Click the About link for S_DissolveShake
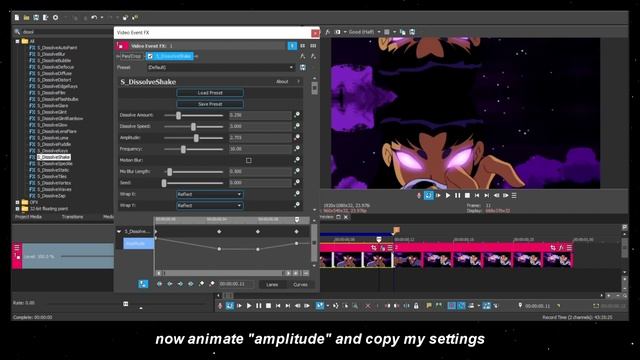This screenshot has width=640, height=360. pos(282,82)
